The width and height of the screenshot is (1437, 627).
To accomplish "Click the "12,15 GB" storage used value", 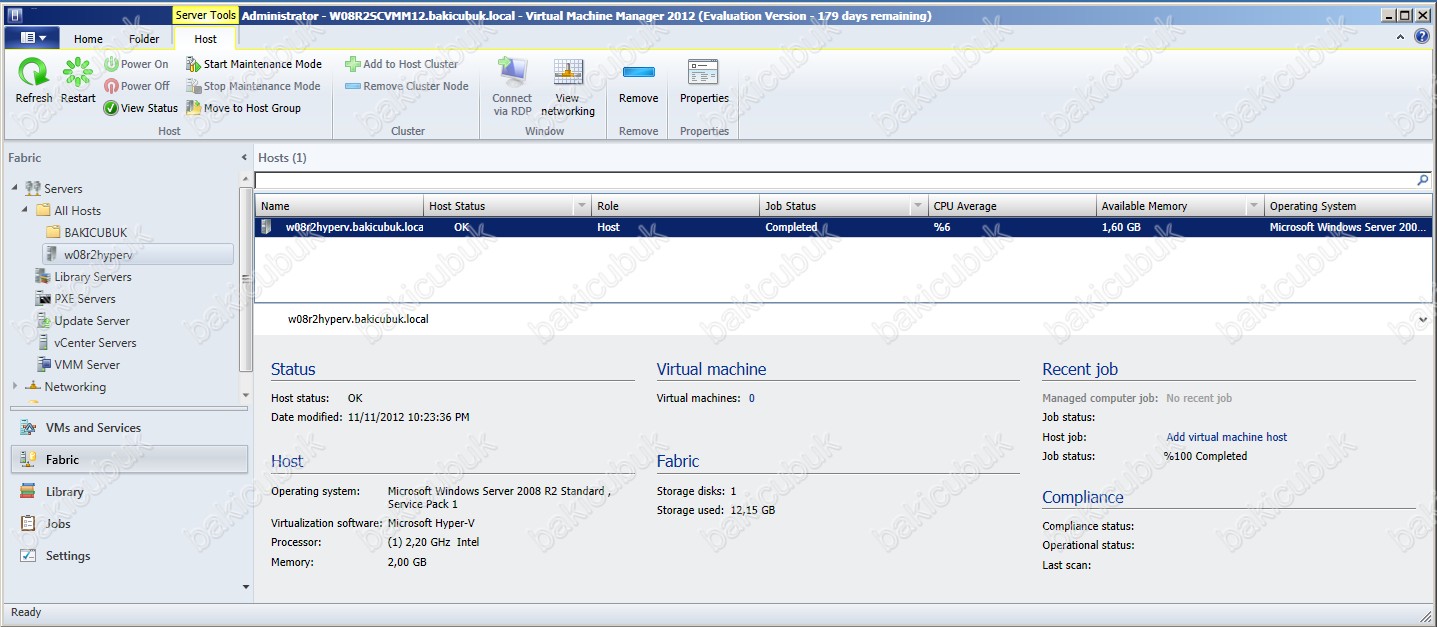I will (x=753, y=510).
